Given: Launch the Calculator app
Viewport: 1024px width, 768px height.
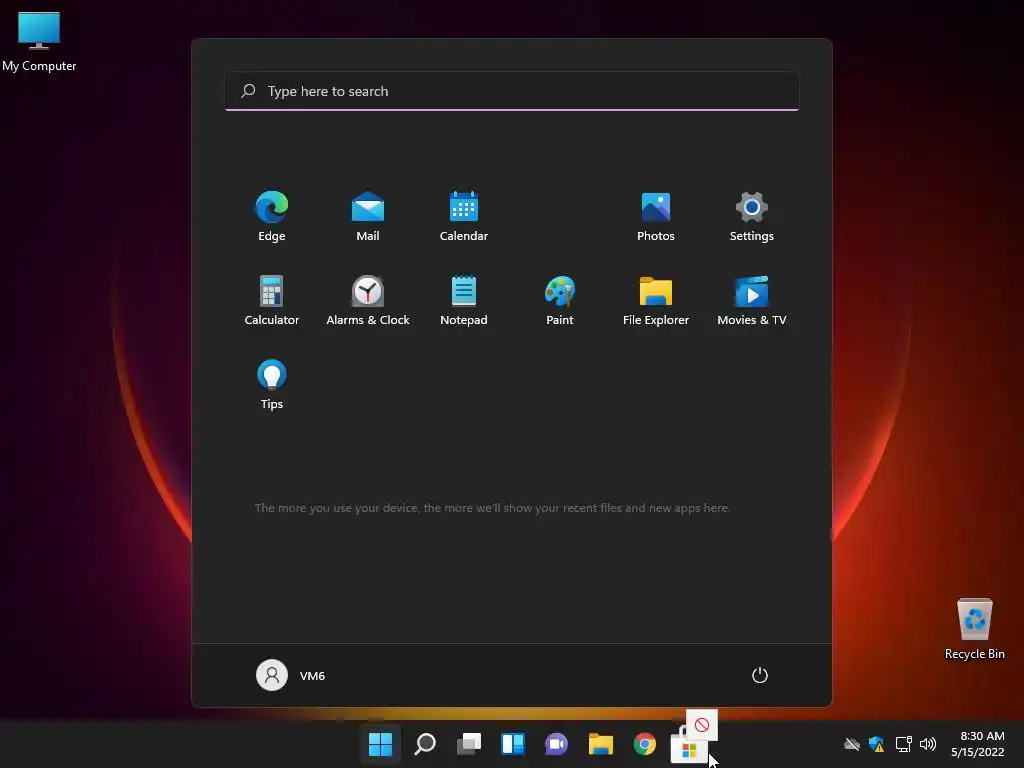Looking at the screenshot, I should click(x=272, y=301).
